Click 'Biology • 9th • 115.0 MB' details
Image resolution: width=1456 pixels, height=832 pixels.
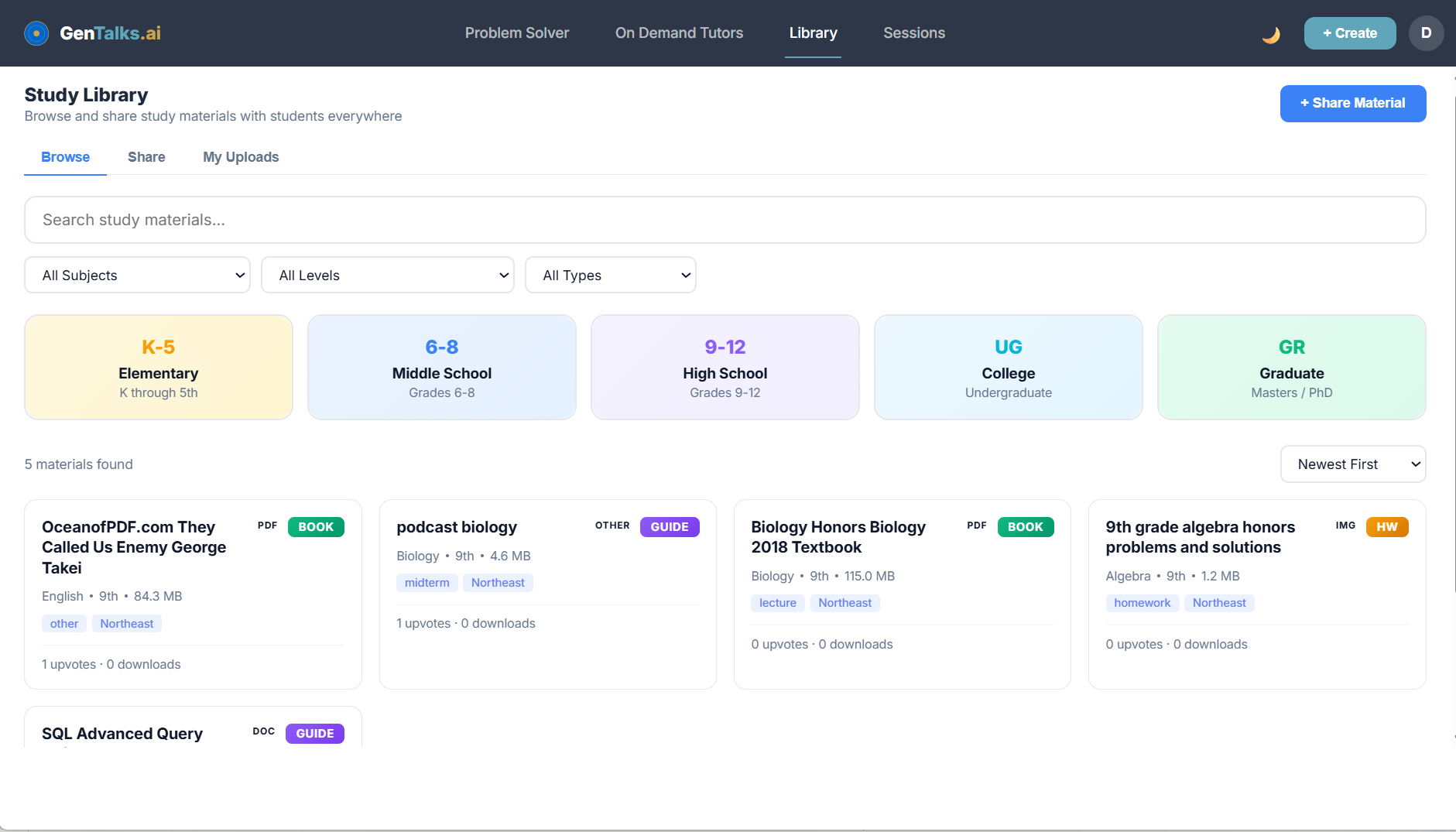pos(823,577)
